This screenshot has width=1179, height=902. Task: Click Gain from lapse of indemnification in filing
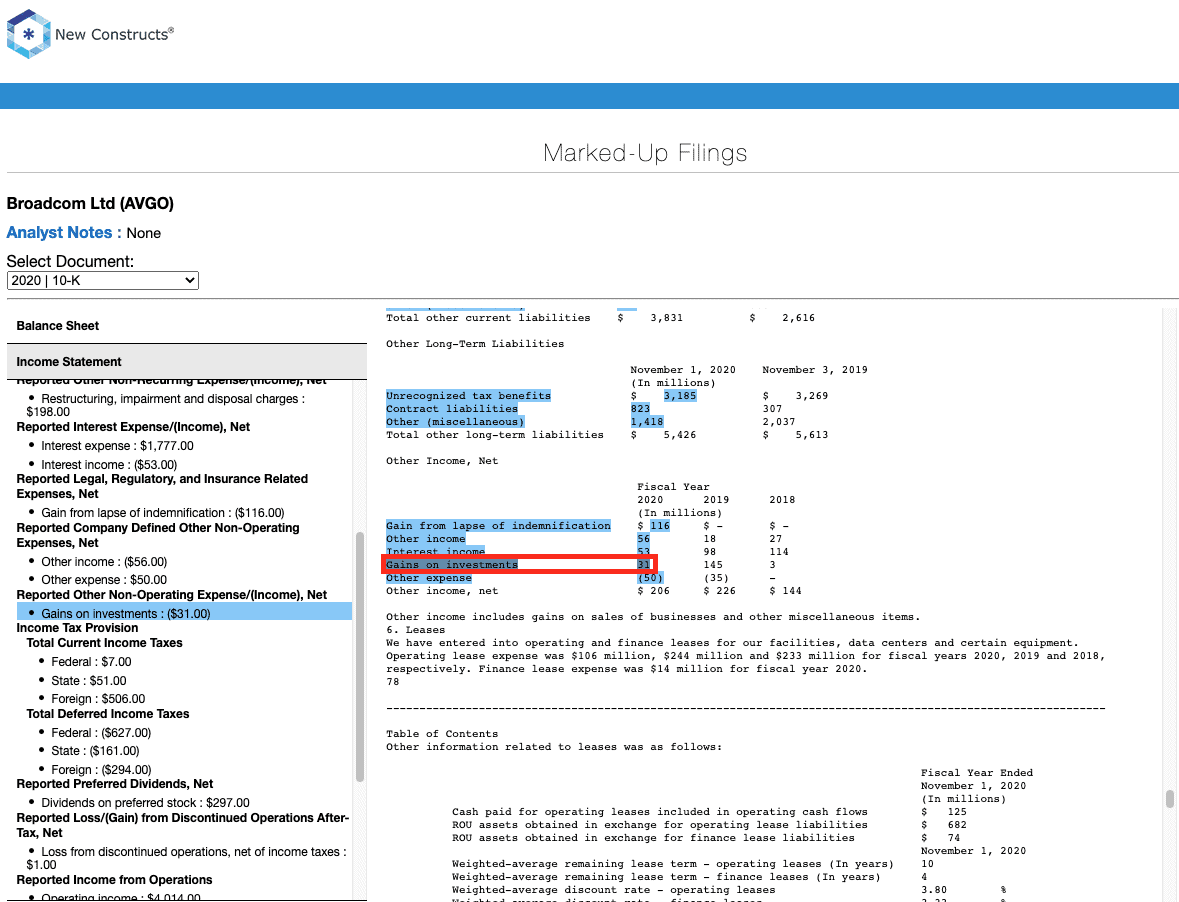click(x=499, y=525)
